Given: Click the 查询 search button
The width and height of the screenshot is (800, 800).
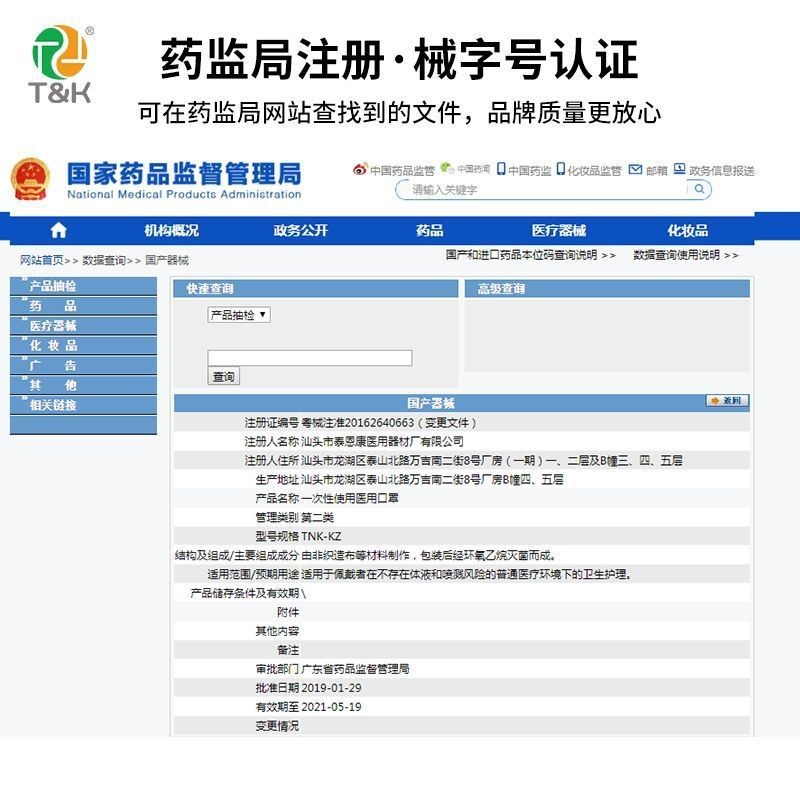Looking at the screenshot, I should tap(223, 377).
